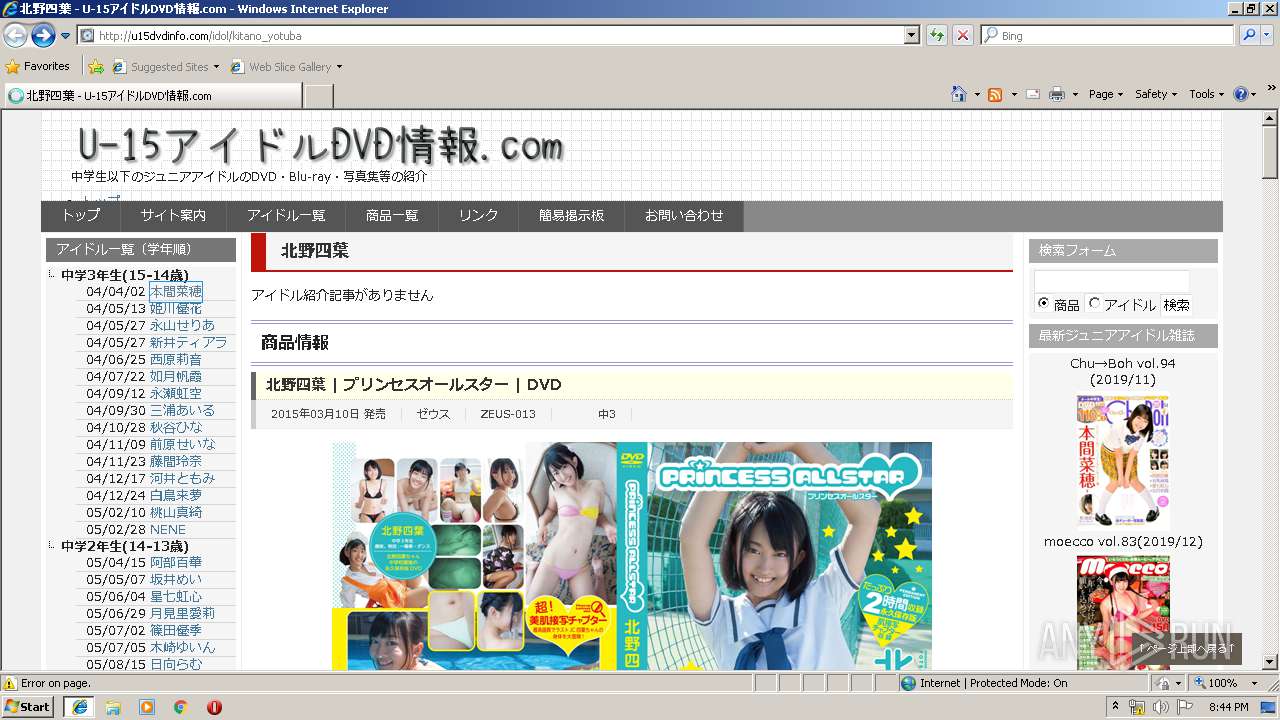
Task: Open Chrome from the taskbar
Action: click(x=181, y=707)
